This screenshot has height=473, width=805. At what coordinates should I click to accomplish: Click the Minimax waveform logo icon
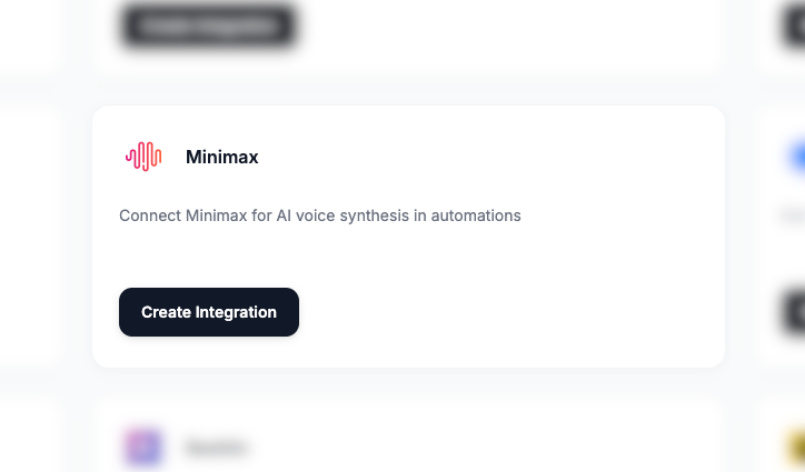pyautogui.click(x=144, y=157)
